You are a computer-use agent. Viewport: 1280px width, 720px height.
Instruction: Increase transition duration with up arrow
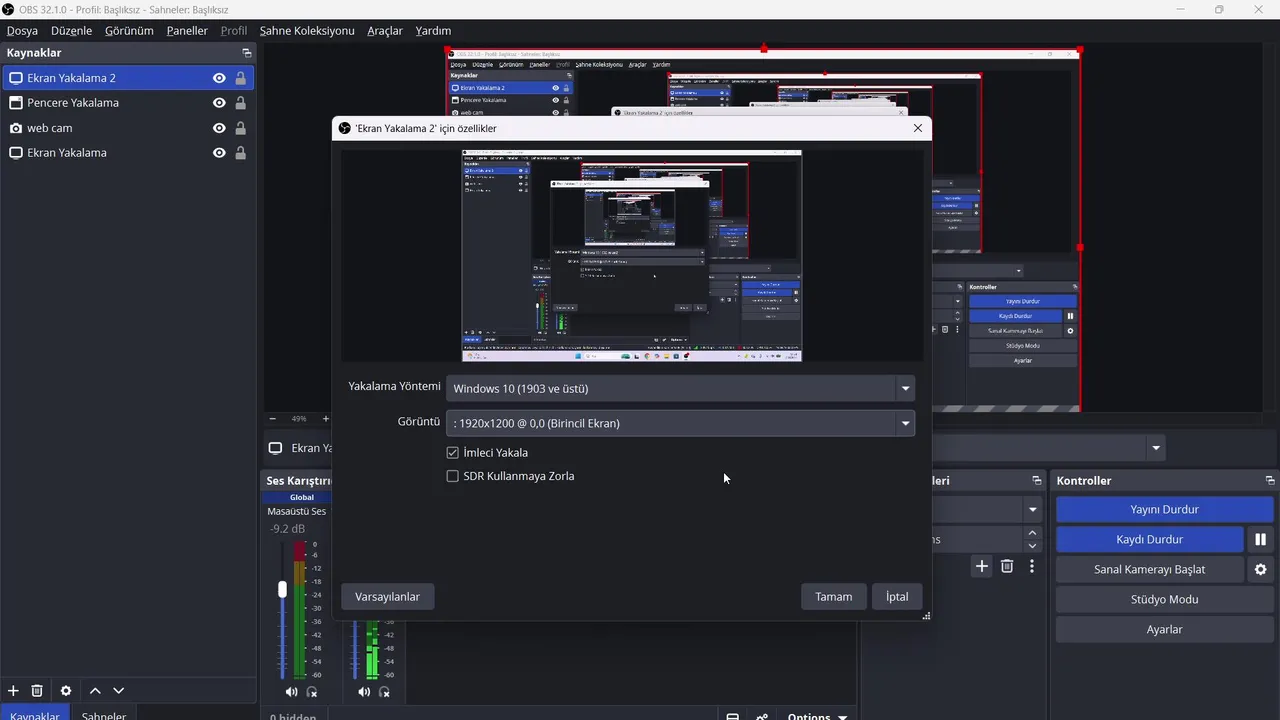click(x=1032, y=534)
